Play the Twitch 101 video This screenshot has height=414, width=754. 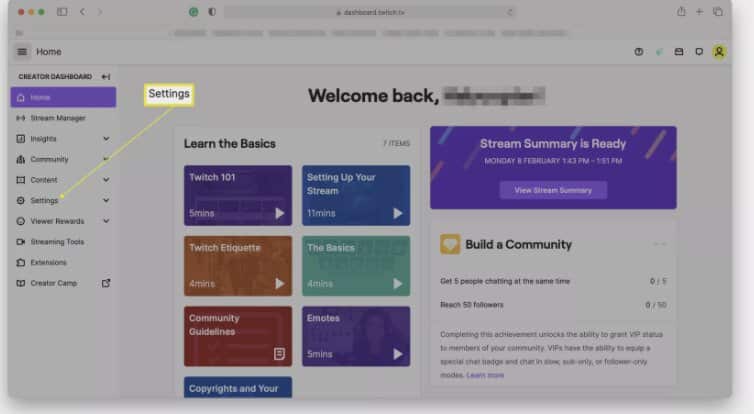click(x=279, y=213)
